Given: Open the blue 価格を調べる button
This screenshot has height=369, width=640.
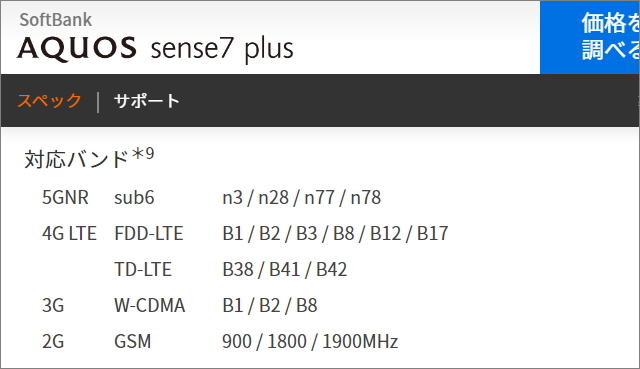Looking at the screenshot, I should coord(590,38).
